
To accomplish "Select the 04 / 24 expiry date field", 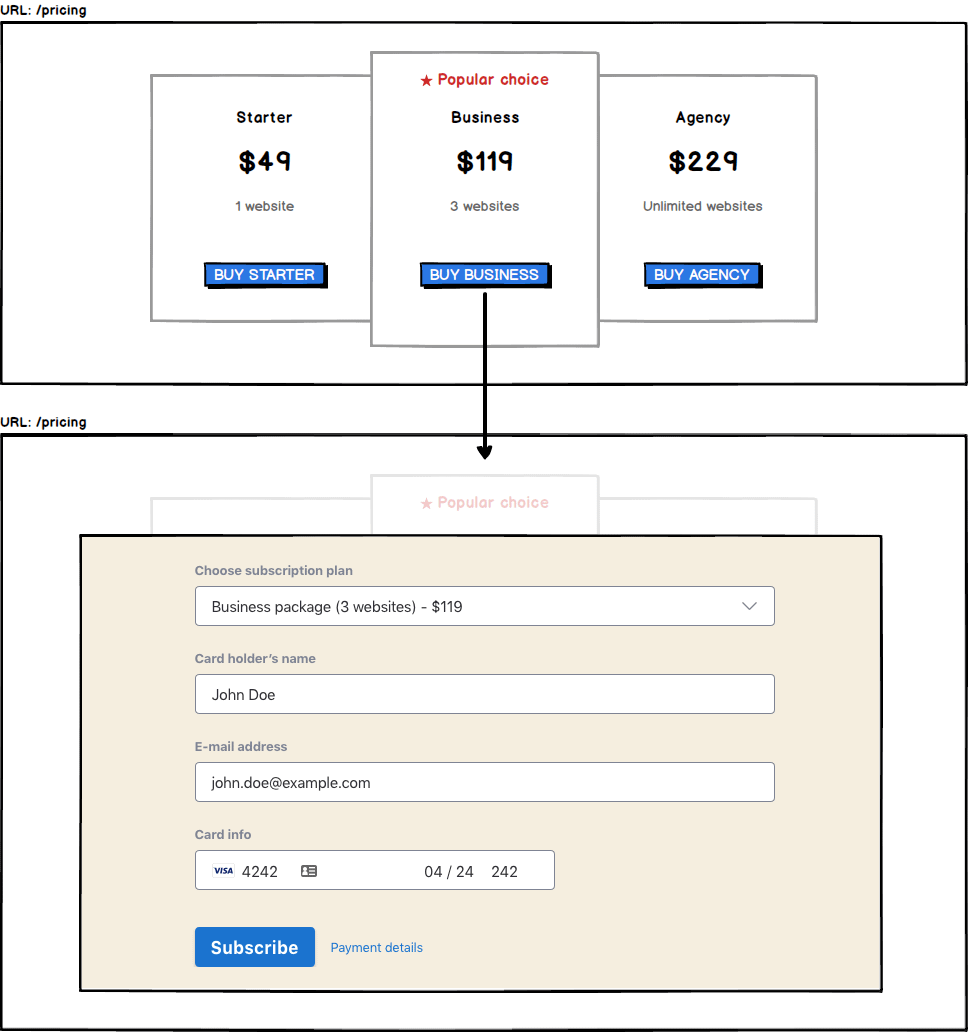I will click(x=449, y=871).
